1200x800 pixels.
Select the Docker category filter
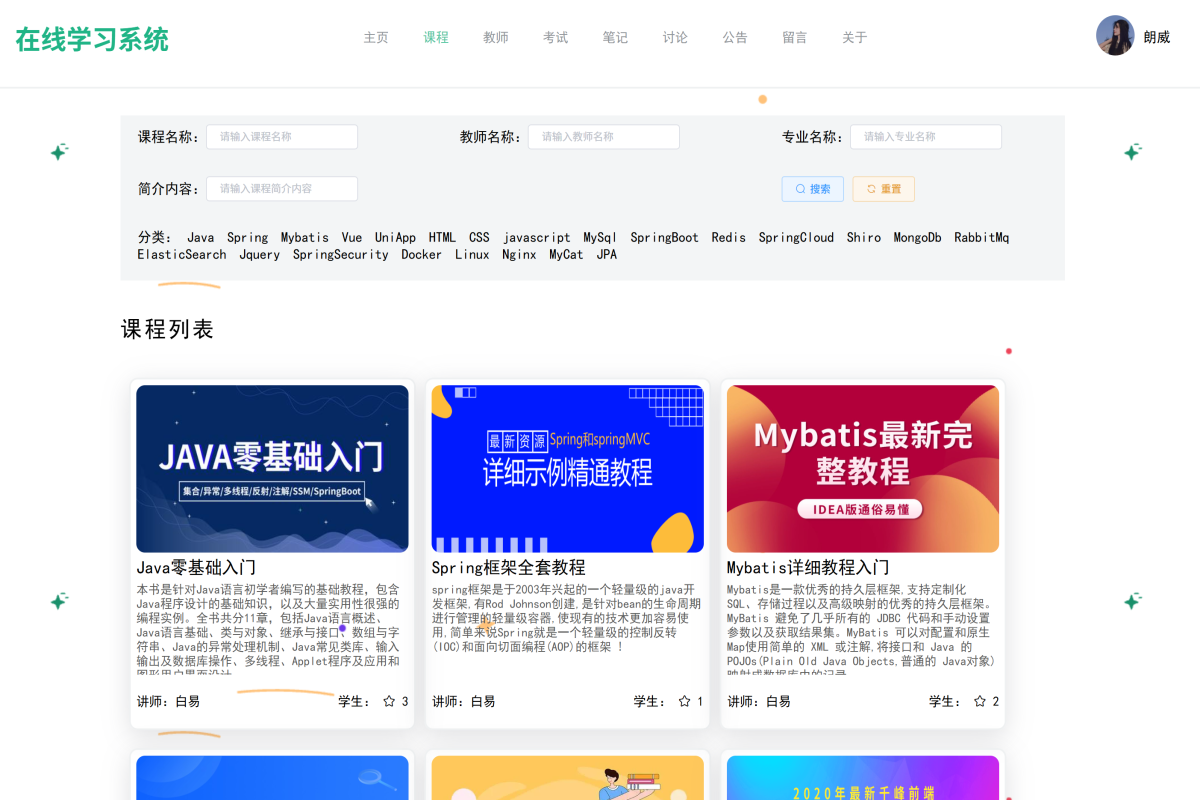pyautogui.click(x=421, y=254)
